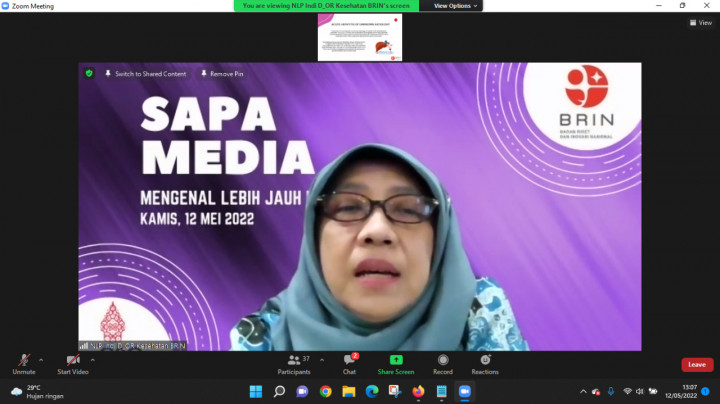Select the Zoom app on taskbar
Image resolution: width=720 pixels, height=404 pixels.
point(465,392)
